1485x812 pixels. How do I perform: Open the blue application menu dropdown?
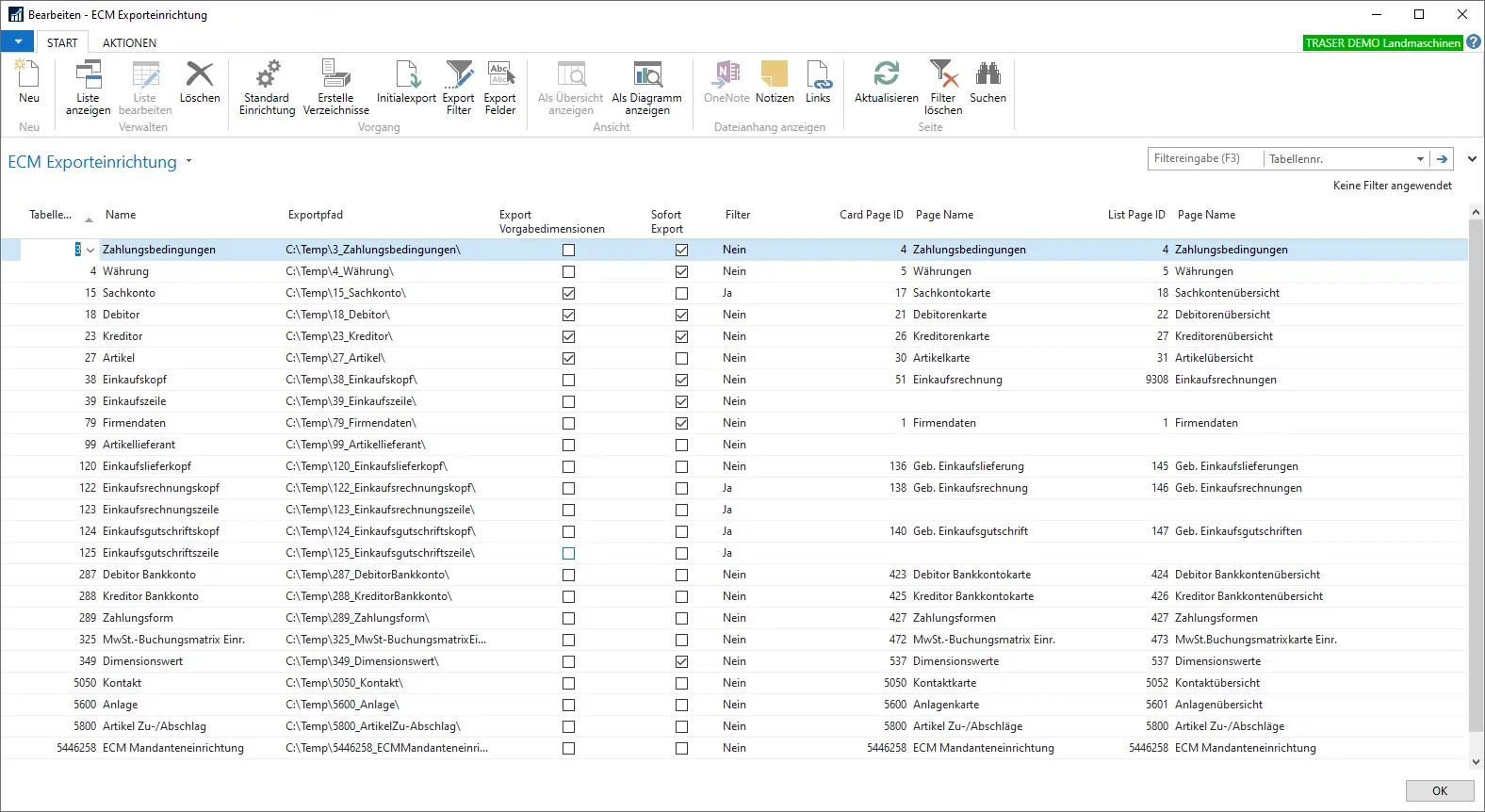point(17,42)
